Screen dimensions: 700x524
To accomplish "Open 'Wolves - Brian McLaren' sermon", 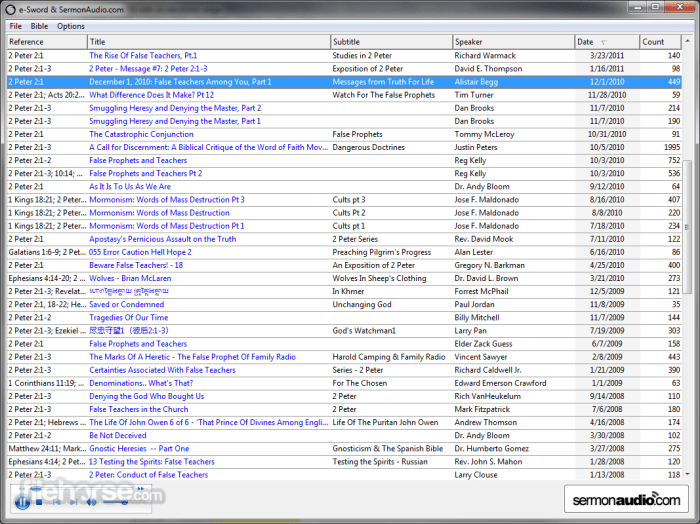I will [x=130, y=278].
